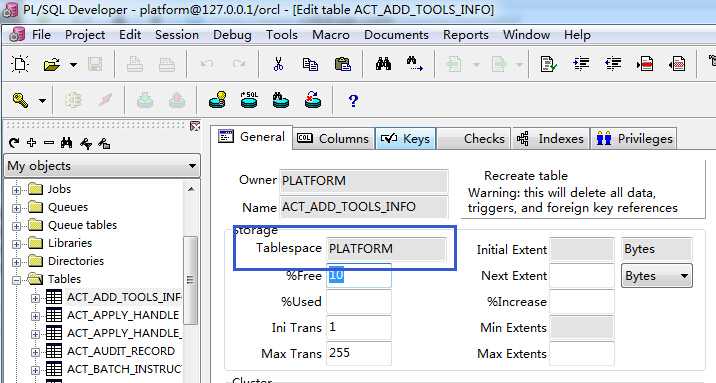Open the Next Extent Bytes unit dropdown
The width and height of the screenshot is (716, 383).
tap(684, 276)
